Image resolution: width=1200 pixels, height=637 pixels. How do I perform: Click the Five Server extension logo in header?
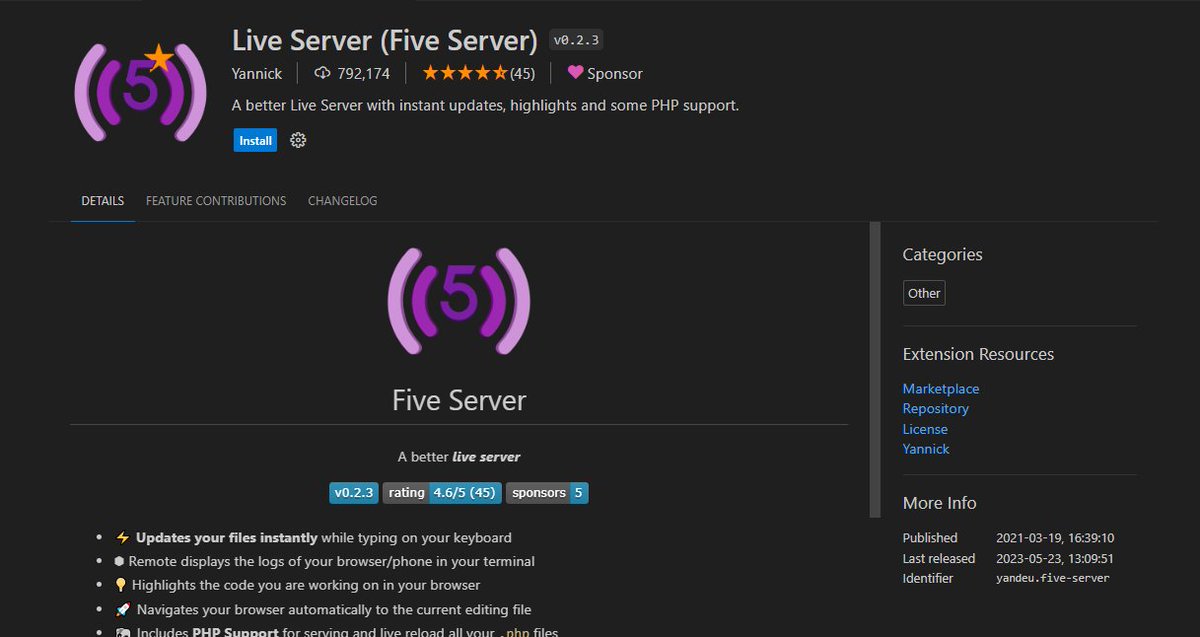(x=140, y=93)
